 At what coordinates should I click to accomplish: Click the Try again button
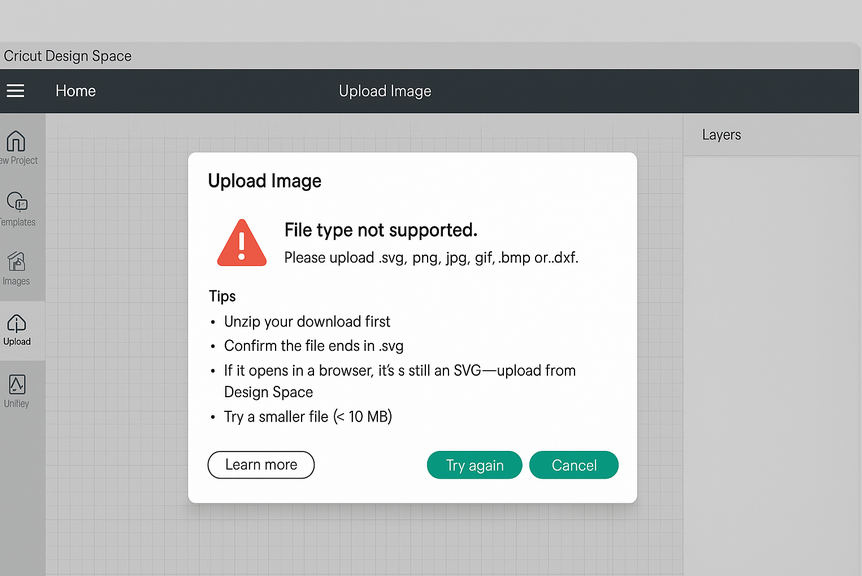[x=474, y=465]
